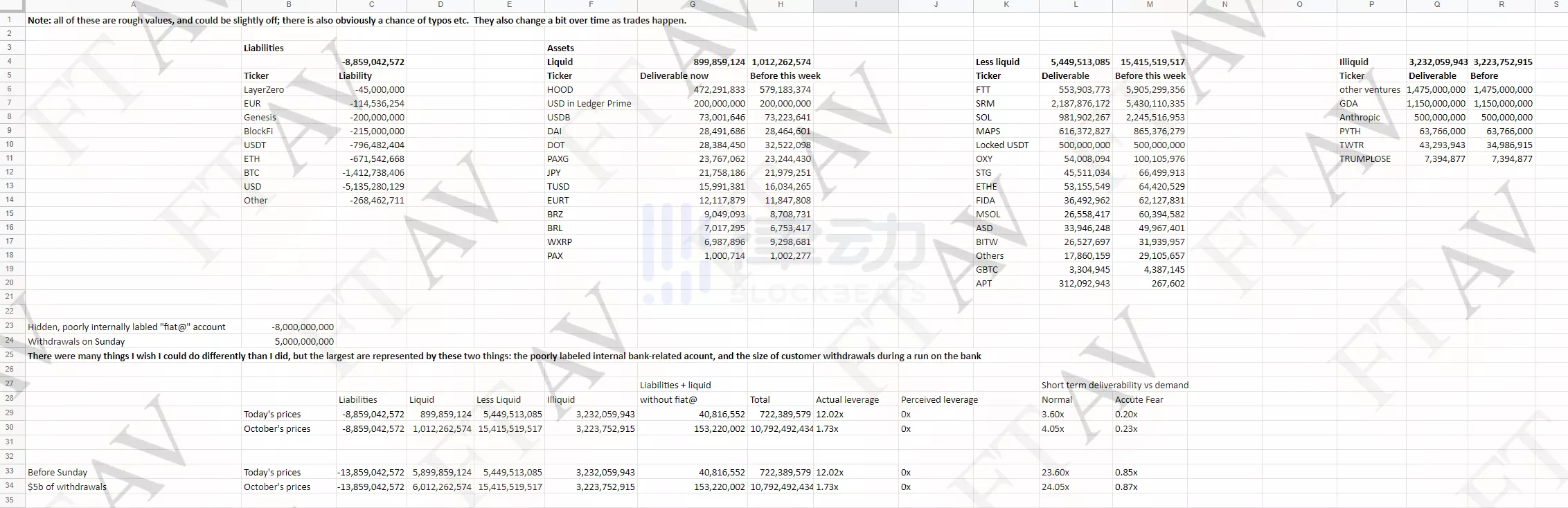The height and width of the screenshot is (508, 1568).
Task: Click the 6,012,262,574 liquid value
Action: (442, 487)
